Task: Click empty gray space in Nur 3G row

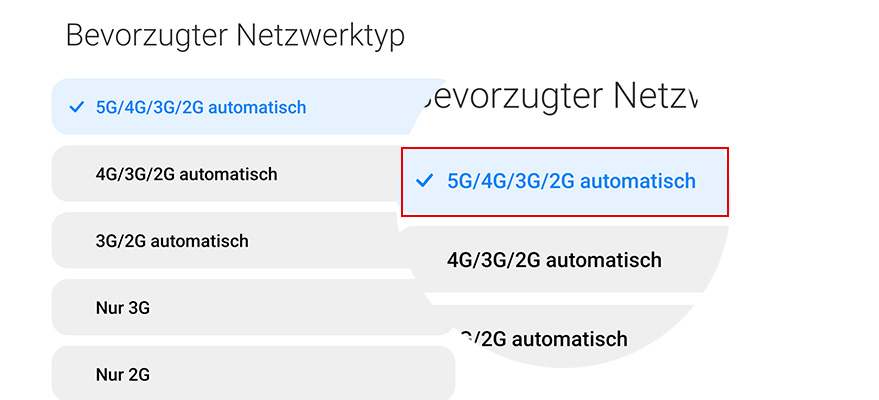Action: [x=300, y=308]
